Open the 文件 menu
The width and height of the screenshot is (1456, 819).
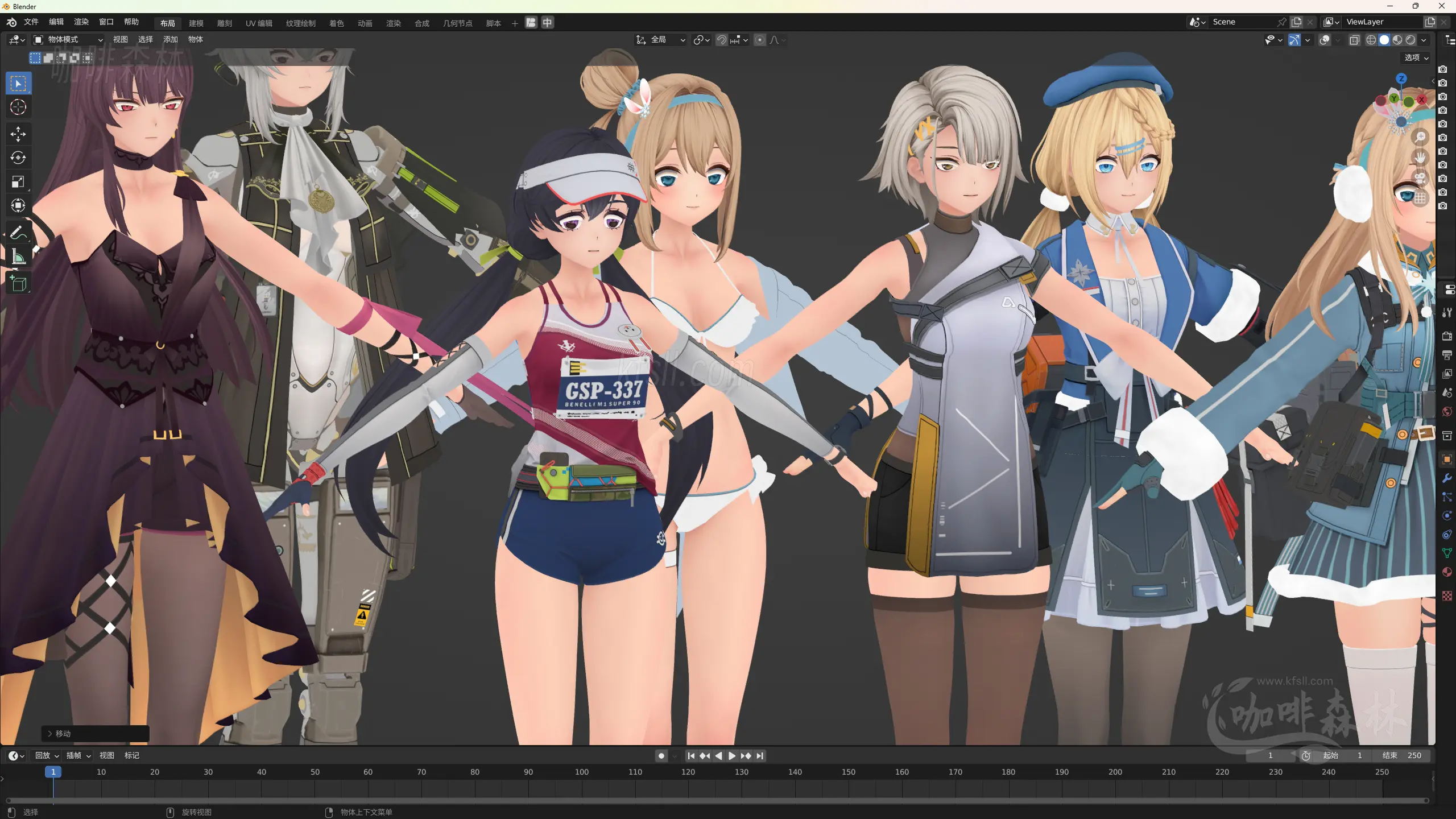[x=31, y=22]
